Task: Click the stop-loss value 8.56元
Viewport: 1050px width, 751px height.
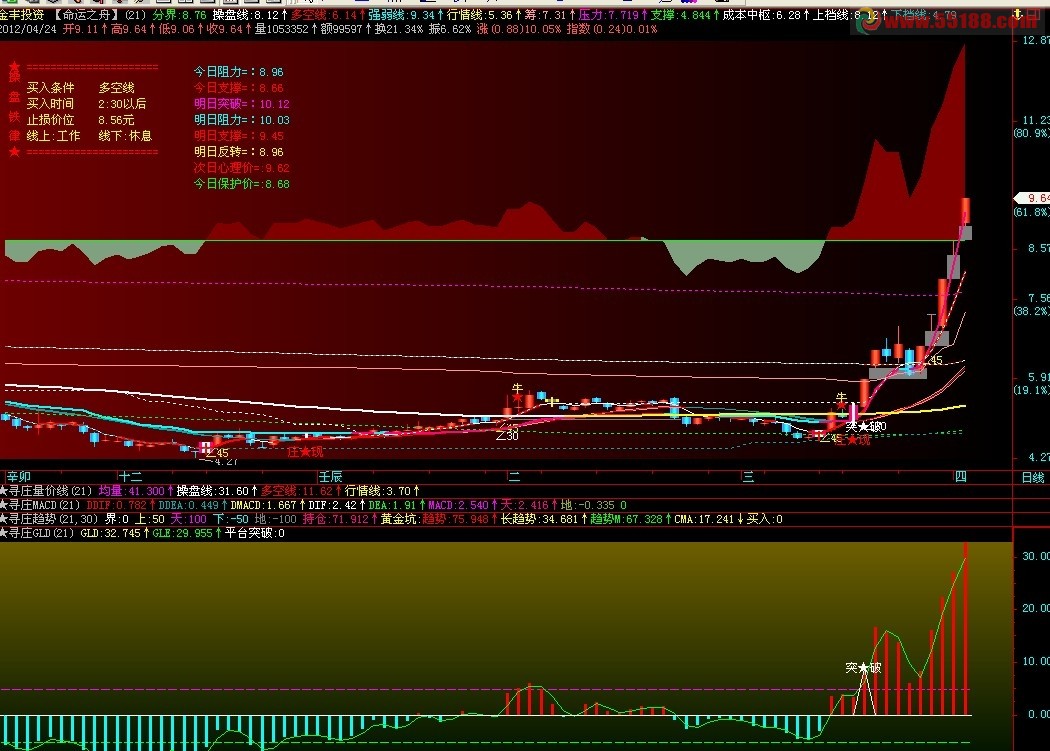Action: click(117, 120)
